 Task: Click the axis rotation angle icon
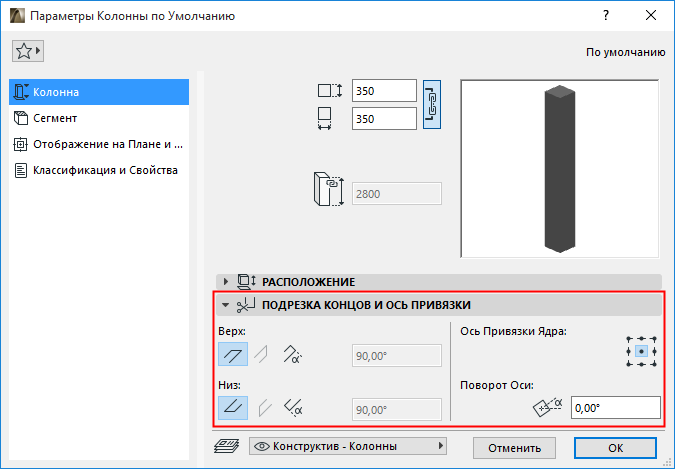coord(548,407)
